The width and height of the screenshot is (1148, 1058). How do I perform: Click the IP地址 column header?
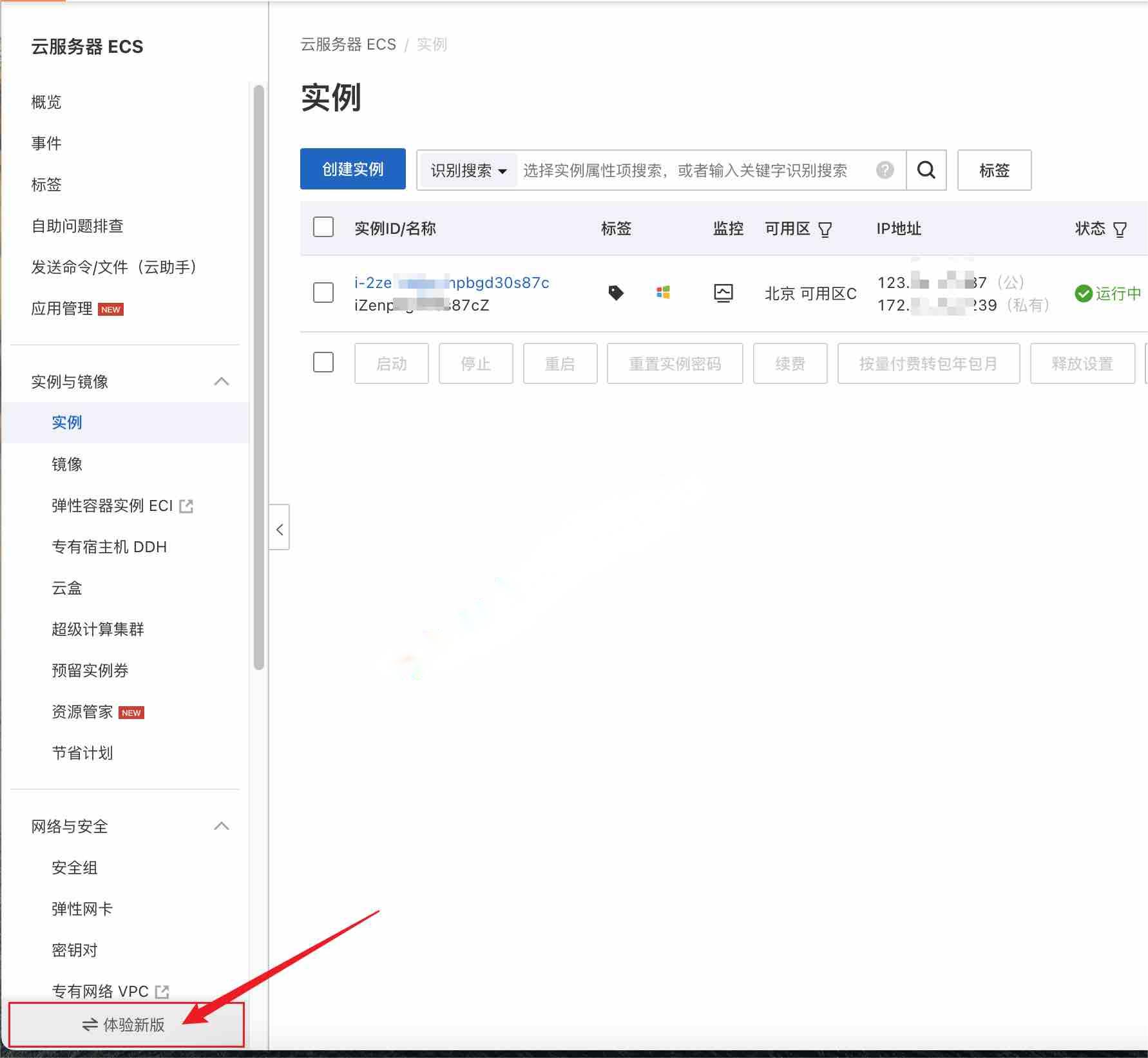coord(899,229)
